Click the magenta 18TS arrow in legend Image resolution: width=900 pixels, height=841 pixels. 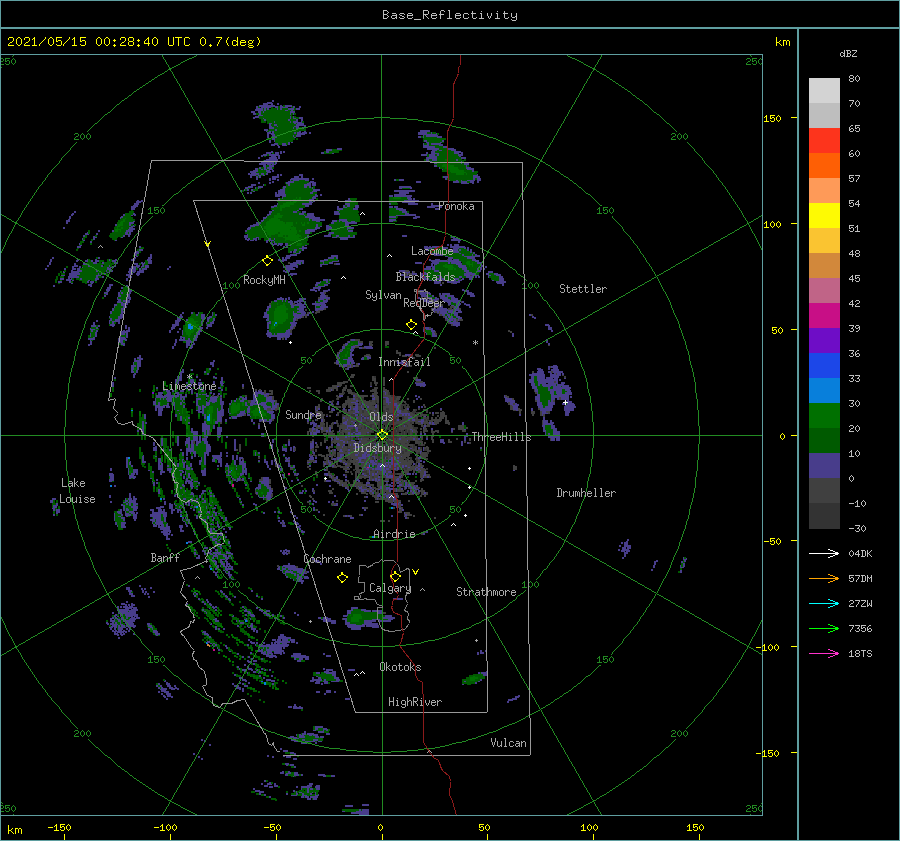(x=824, y=654)
